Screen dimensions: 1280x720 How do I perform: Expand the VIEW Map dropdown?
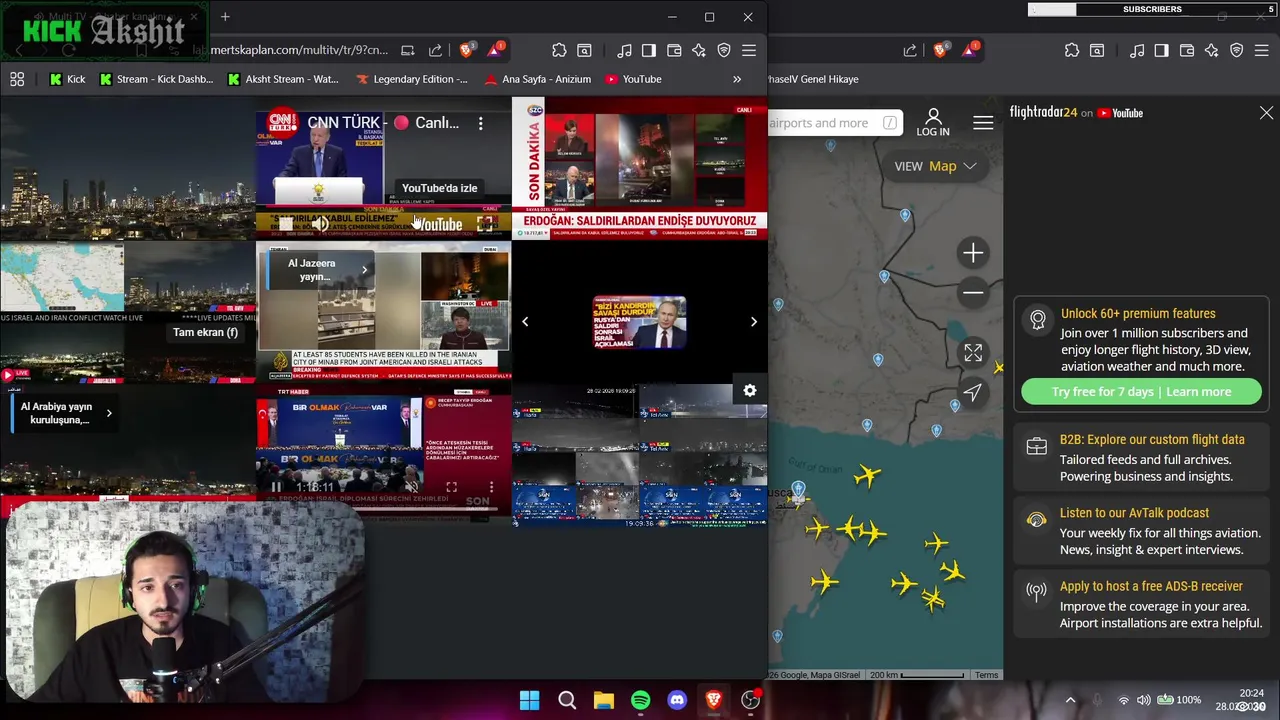pyautogui.click(x=935, y=166)
